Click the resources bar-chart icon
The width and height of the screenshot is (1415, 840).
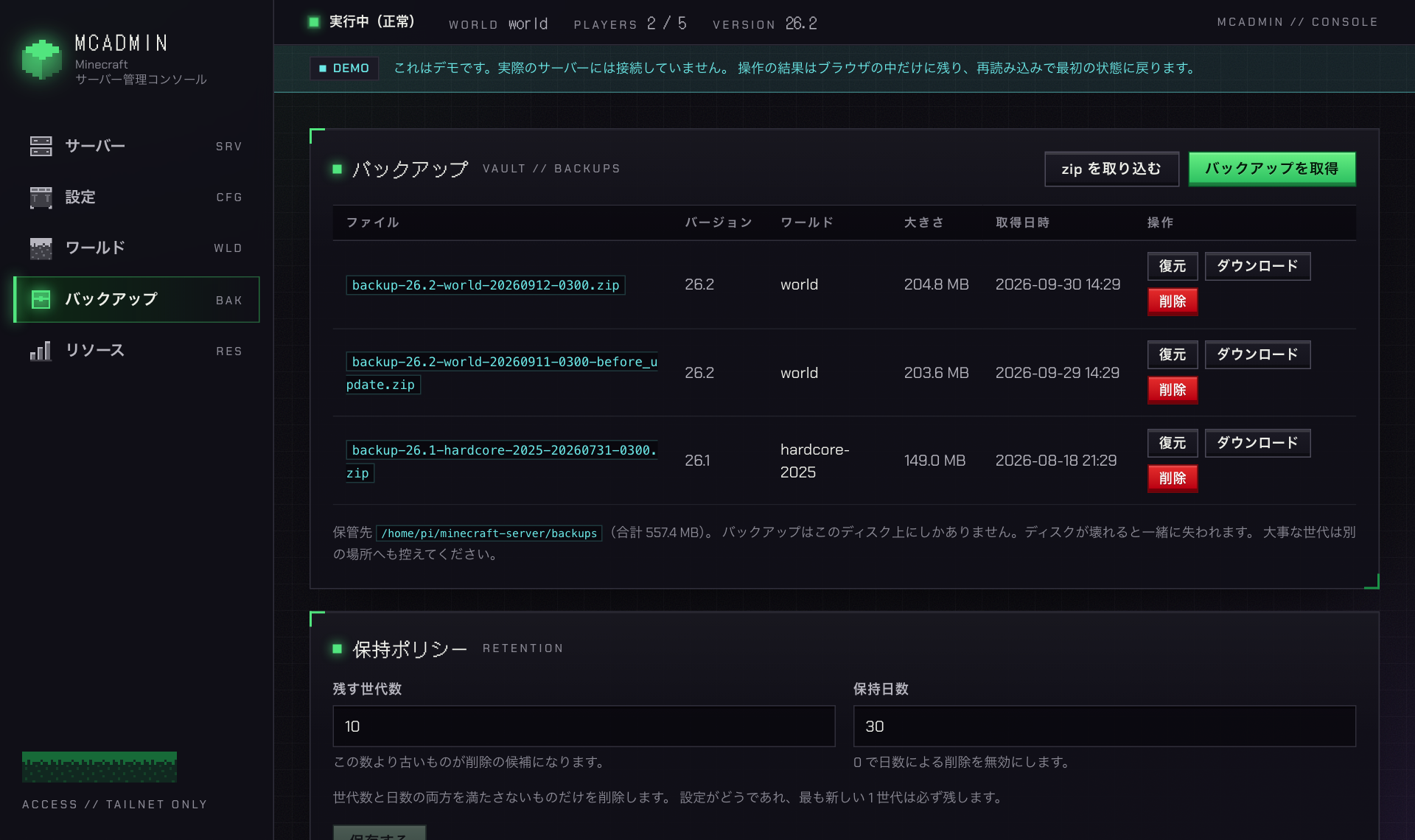pyautogui.click(x=41, y=350)
